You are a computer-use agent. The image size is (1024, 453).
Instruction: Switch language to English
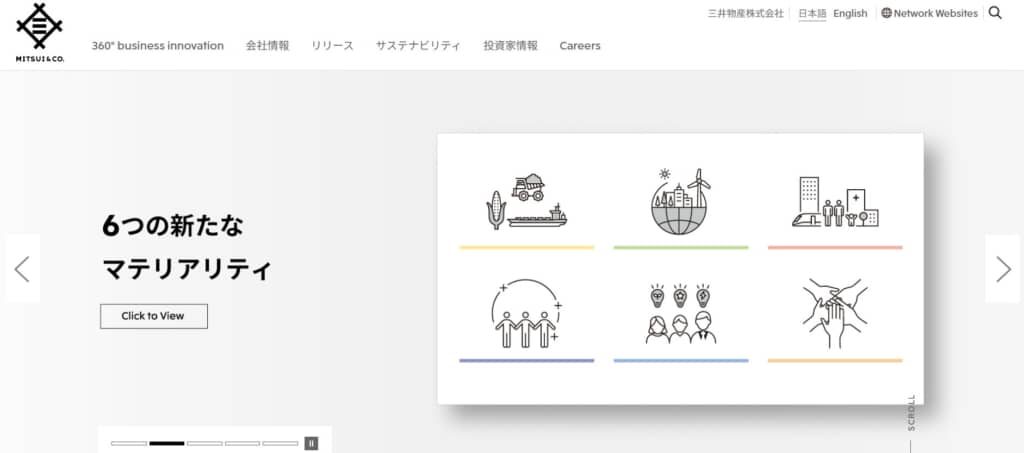pyautogui.click(x=850, y=14)
